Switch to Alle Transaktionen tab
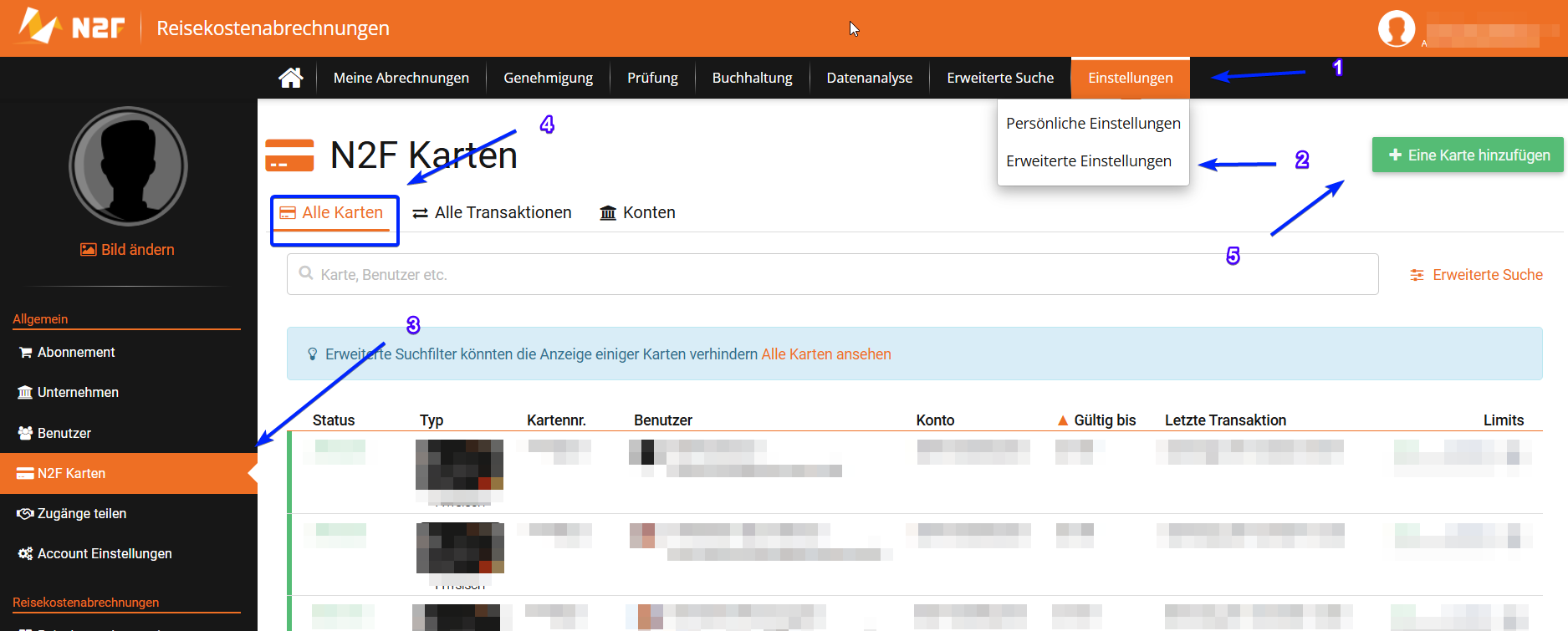 (x=492, y=212)
